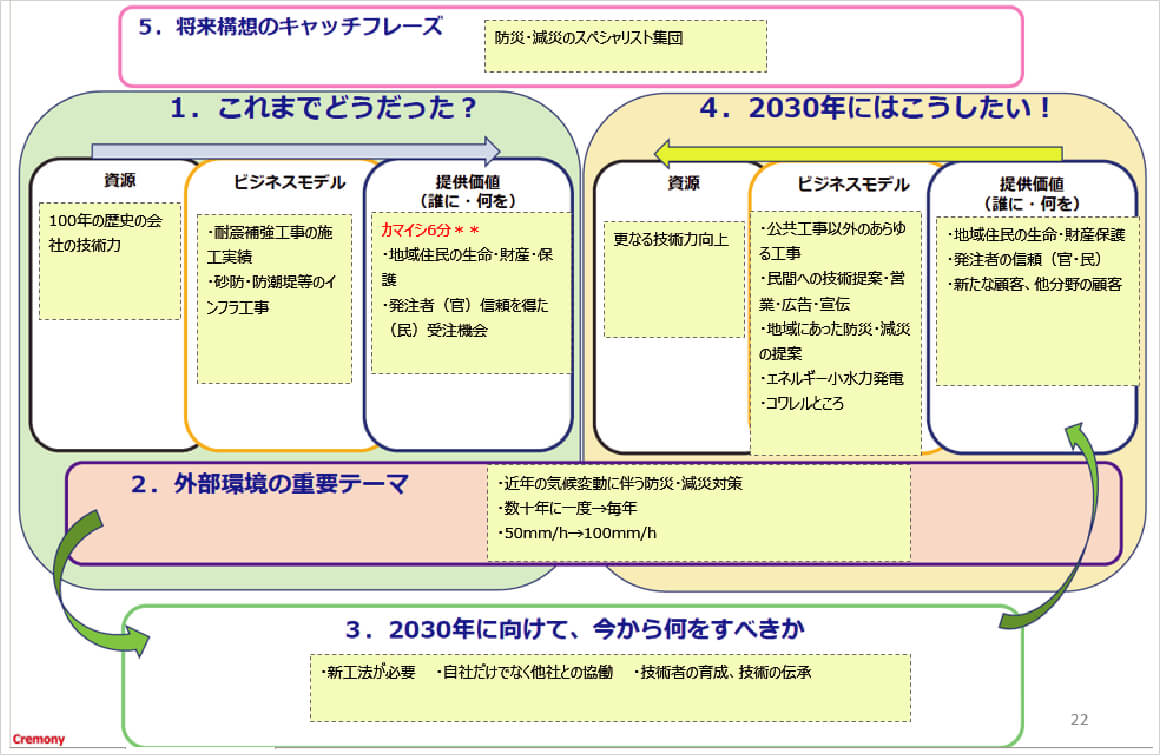The width and height of the screenshot is (1160, 756).
Task: Click the bullet '技術者の育成、技術の伝承'
Action: 722,672
